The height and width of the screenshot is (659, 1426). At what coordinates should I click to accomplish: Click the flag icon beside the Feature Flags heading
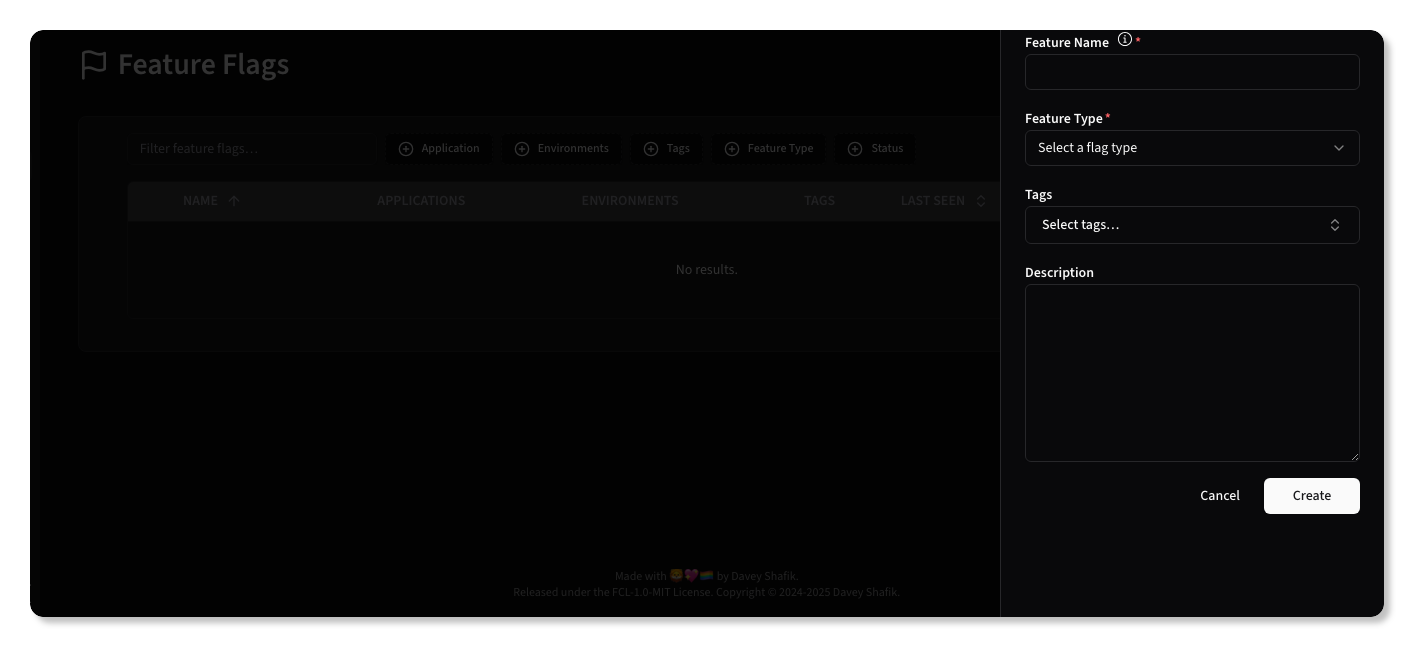pyautogui.click(x=93, y=64)
